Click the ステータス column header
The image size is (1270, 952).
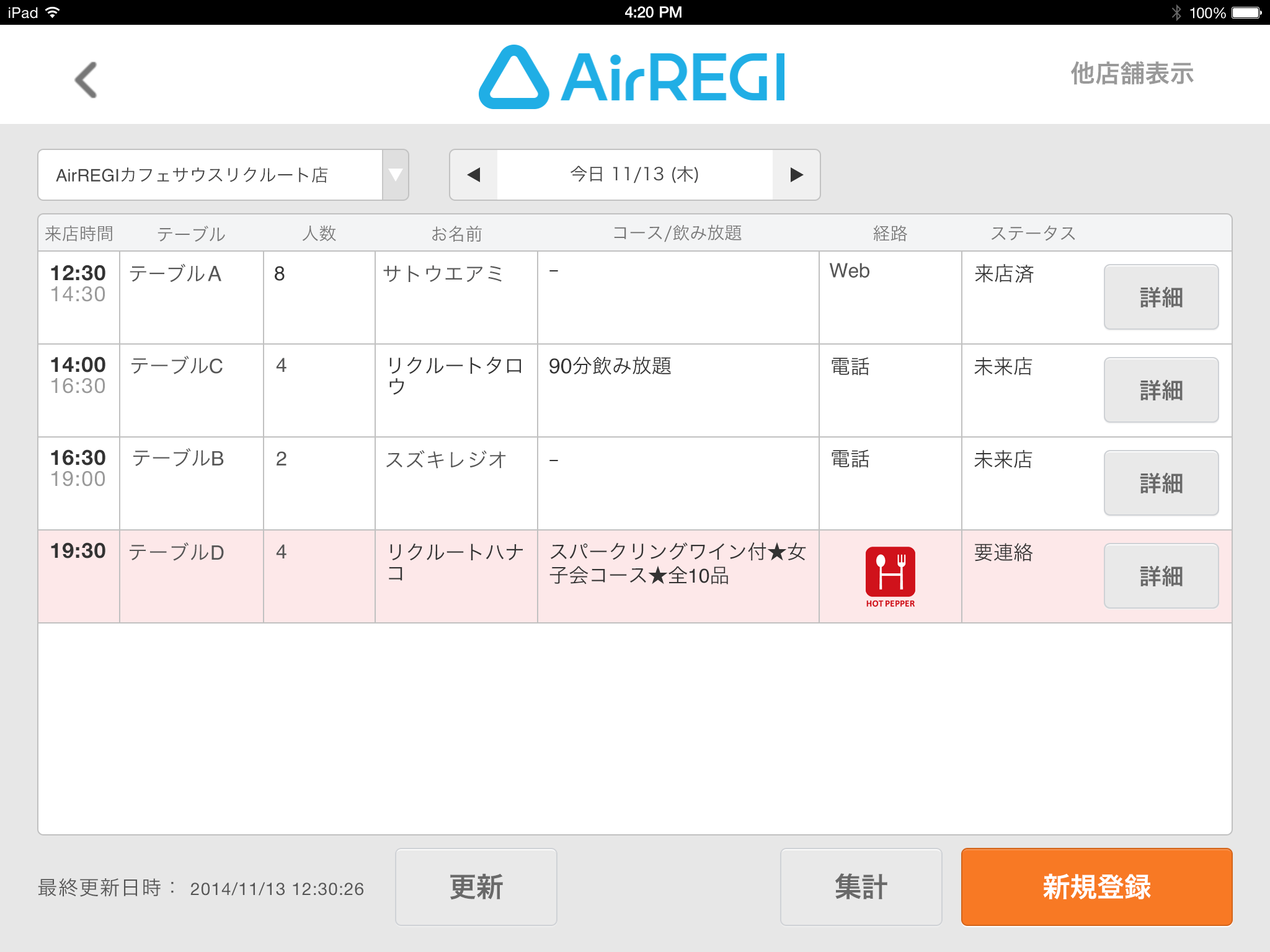pos(1032,234)
